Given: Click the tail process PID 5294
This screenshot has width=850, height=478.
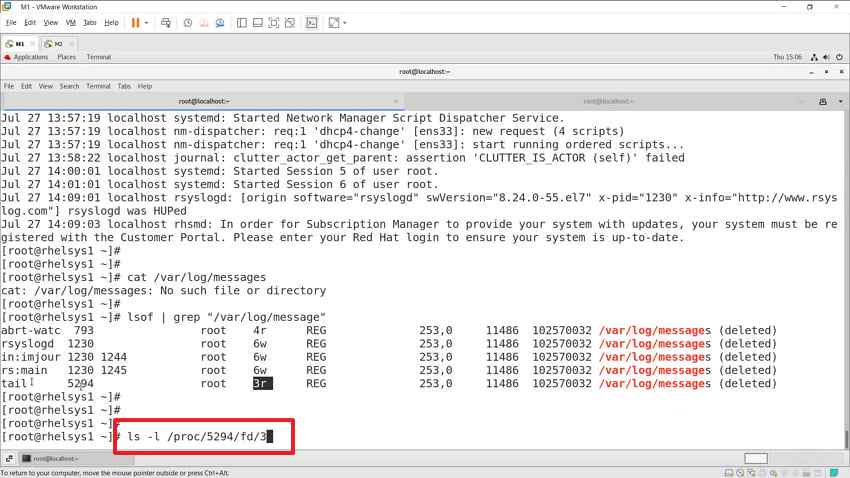Looking at the screenshot, I should pyautogui.click(x=80, y=384).
